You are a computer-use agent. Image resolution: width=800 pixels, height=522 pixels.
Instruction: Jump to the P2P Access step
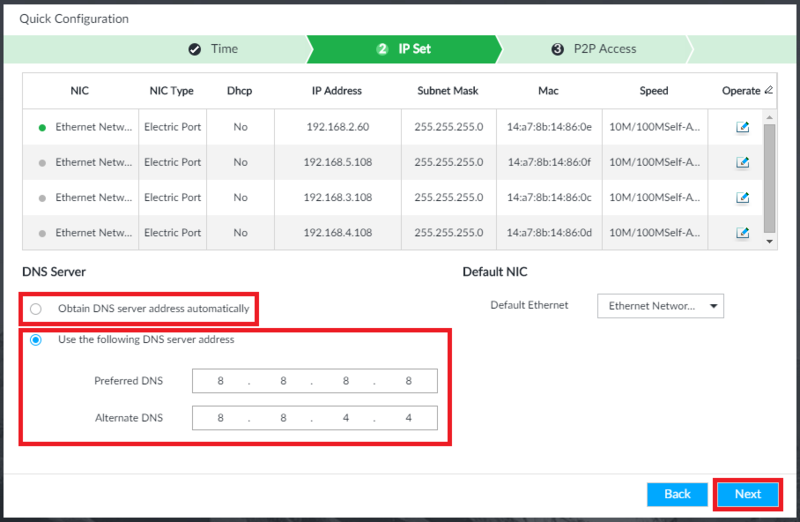[594, 49]
